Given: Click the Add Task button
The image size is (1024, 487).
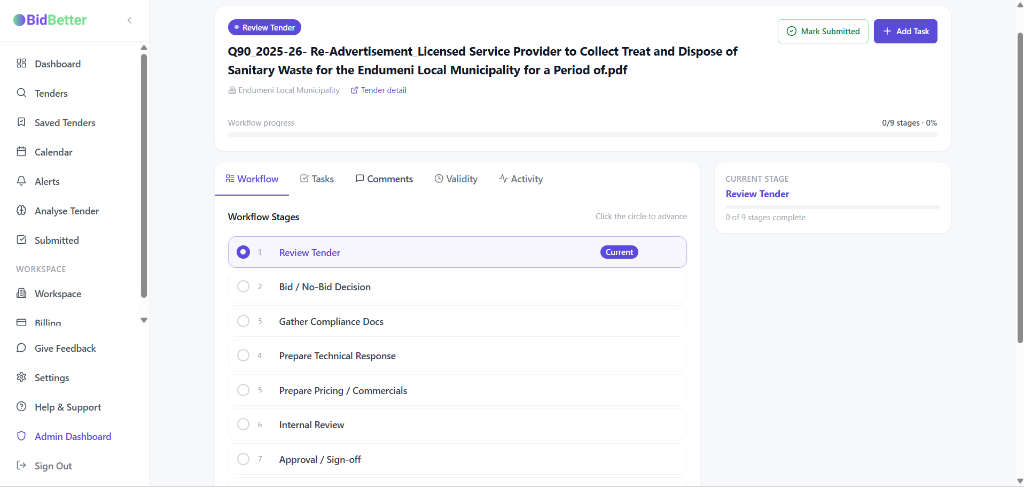Looking at the screenshot, I should (905, 31).
